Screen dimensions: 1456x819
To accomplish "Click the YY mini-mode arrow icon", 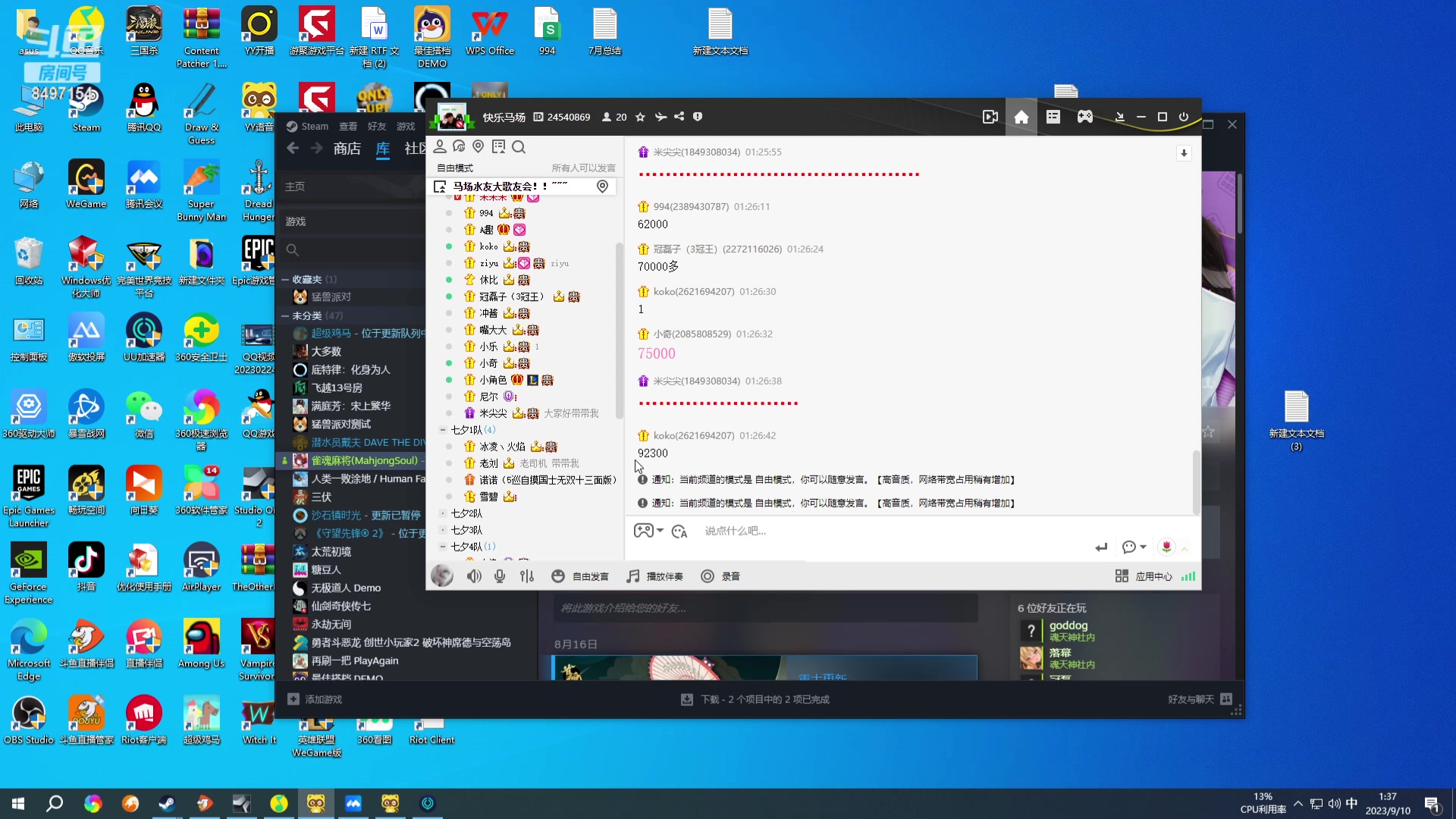I will (1119, 117).
